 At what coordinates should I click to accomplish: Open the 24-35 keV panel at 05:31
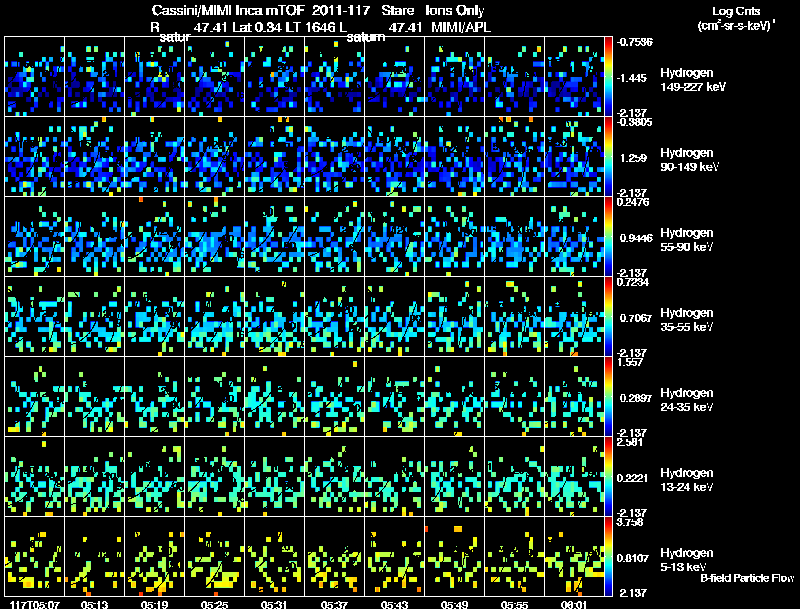tap(274, 396)
